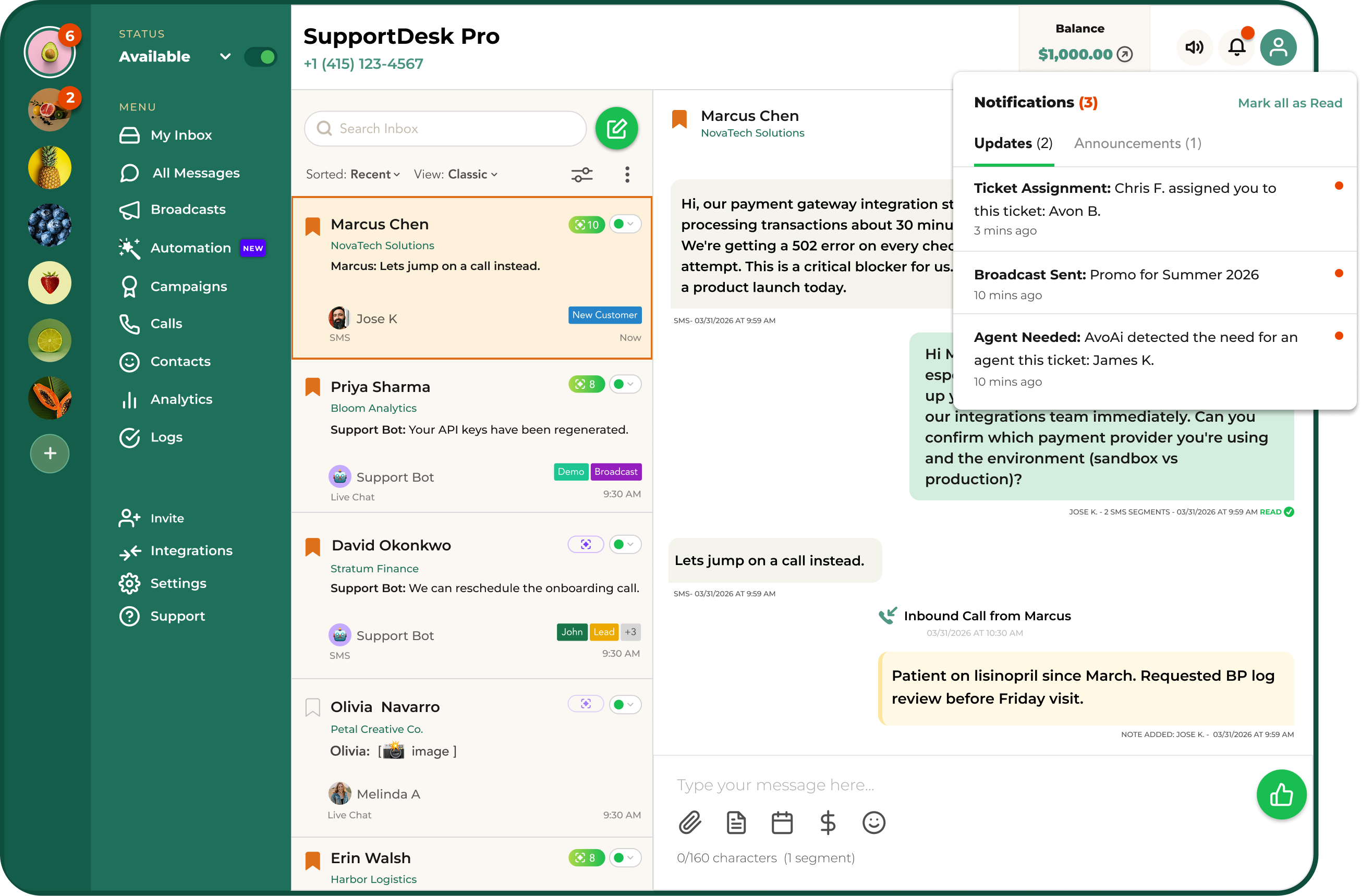Open Automation menu item

[192, 248]
